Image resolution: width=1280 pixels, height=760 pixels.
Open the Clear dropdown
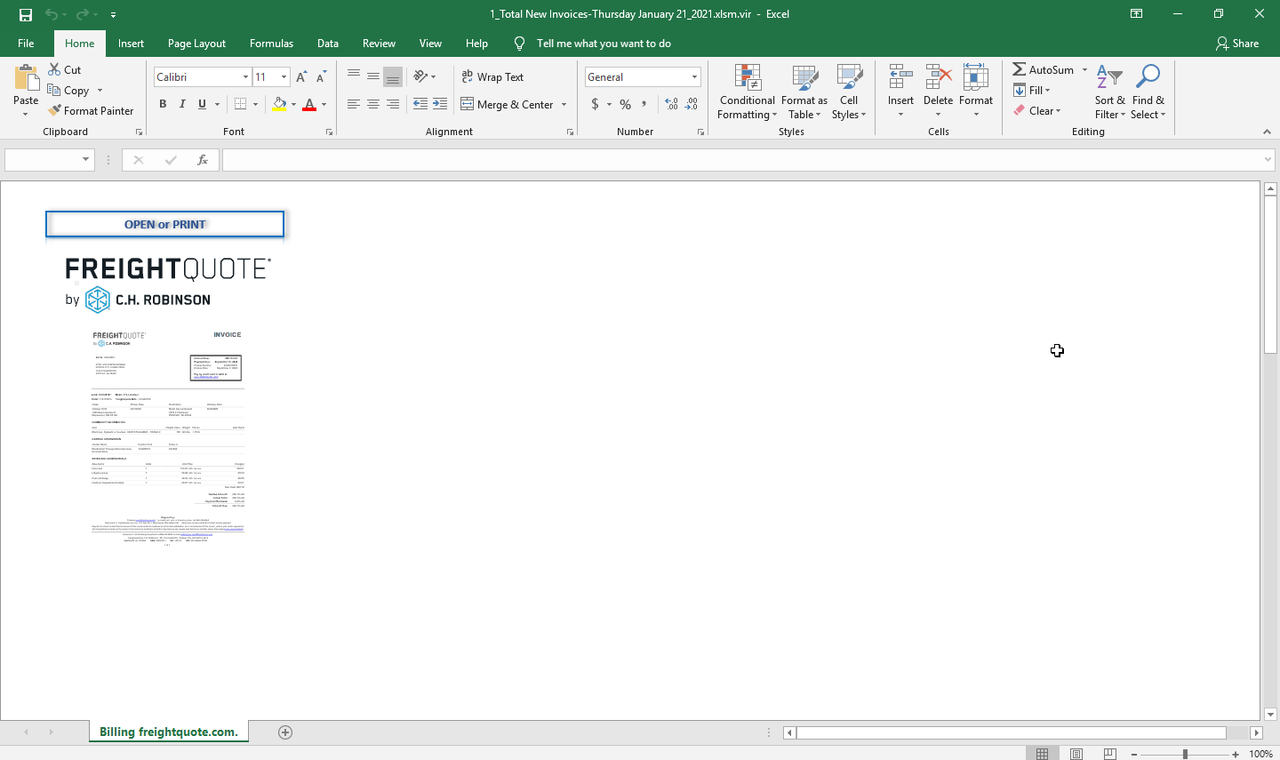tap(1036, 111)
